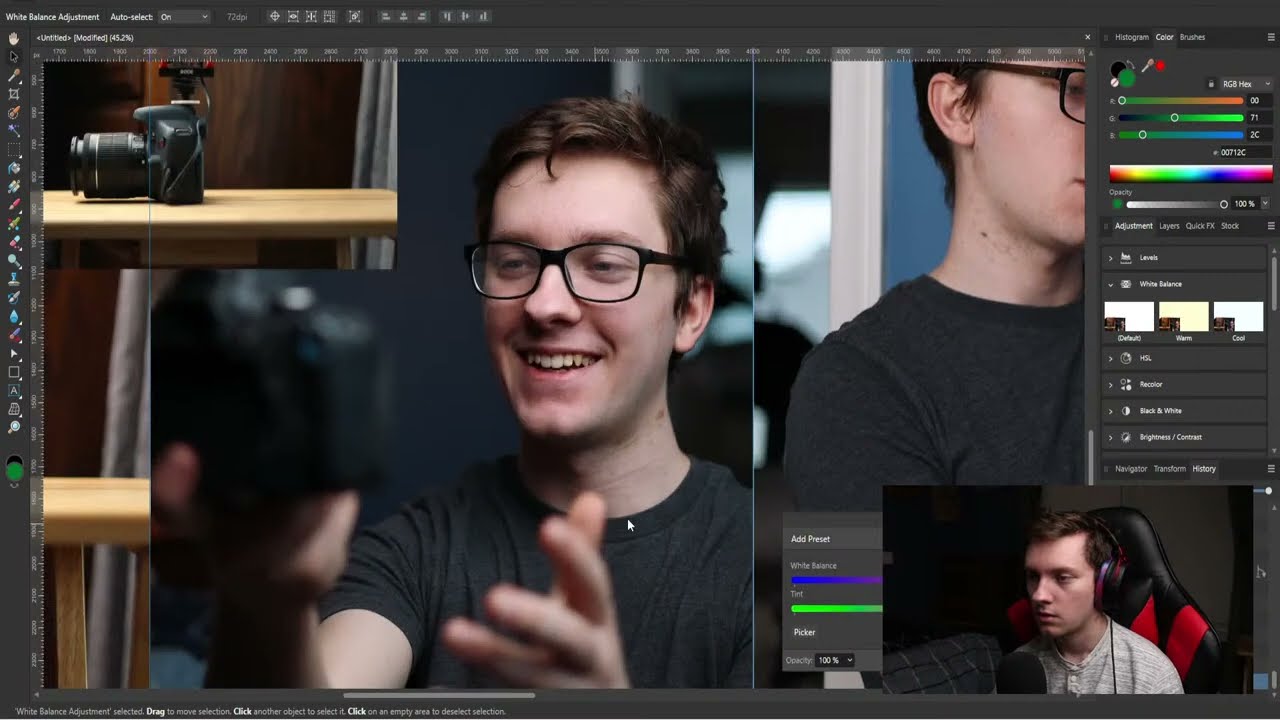Viewport: 1280px width, 720px height.
Task: Swap primary and secondary colors in Color panel
Action: point(1131,64)
